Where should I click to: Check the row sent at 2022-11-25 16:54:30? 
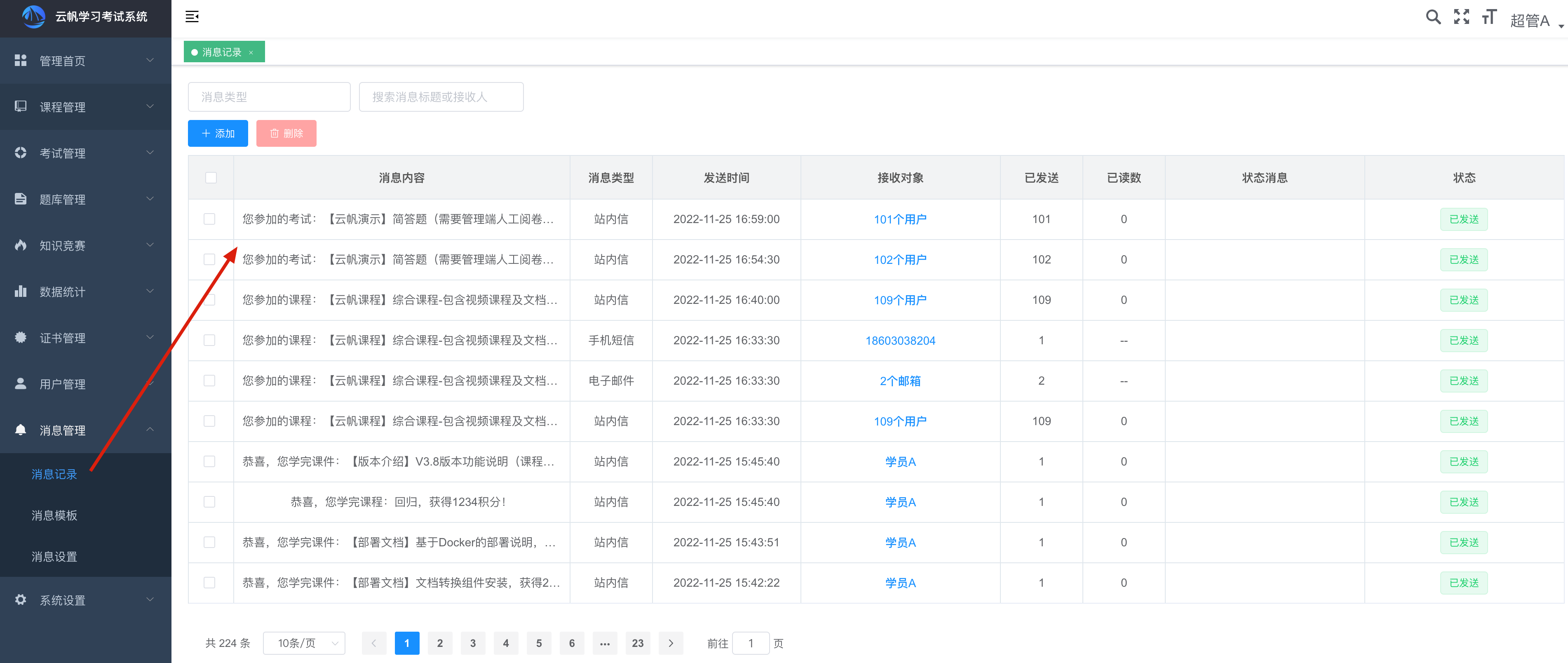click(x=209, y=259)
